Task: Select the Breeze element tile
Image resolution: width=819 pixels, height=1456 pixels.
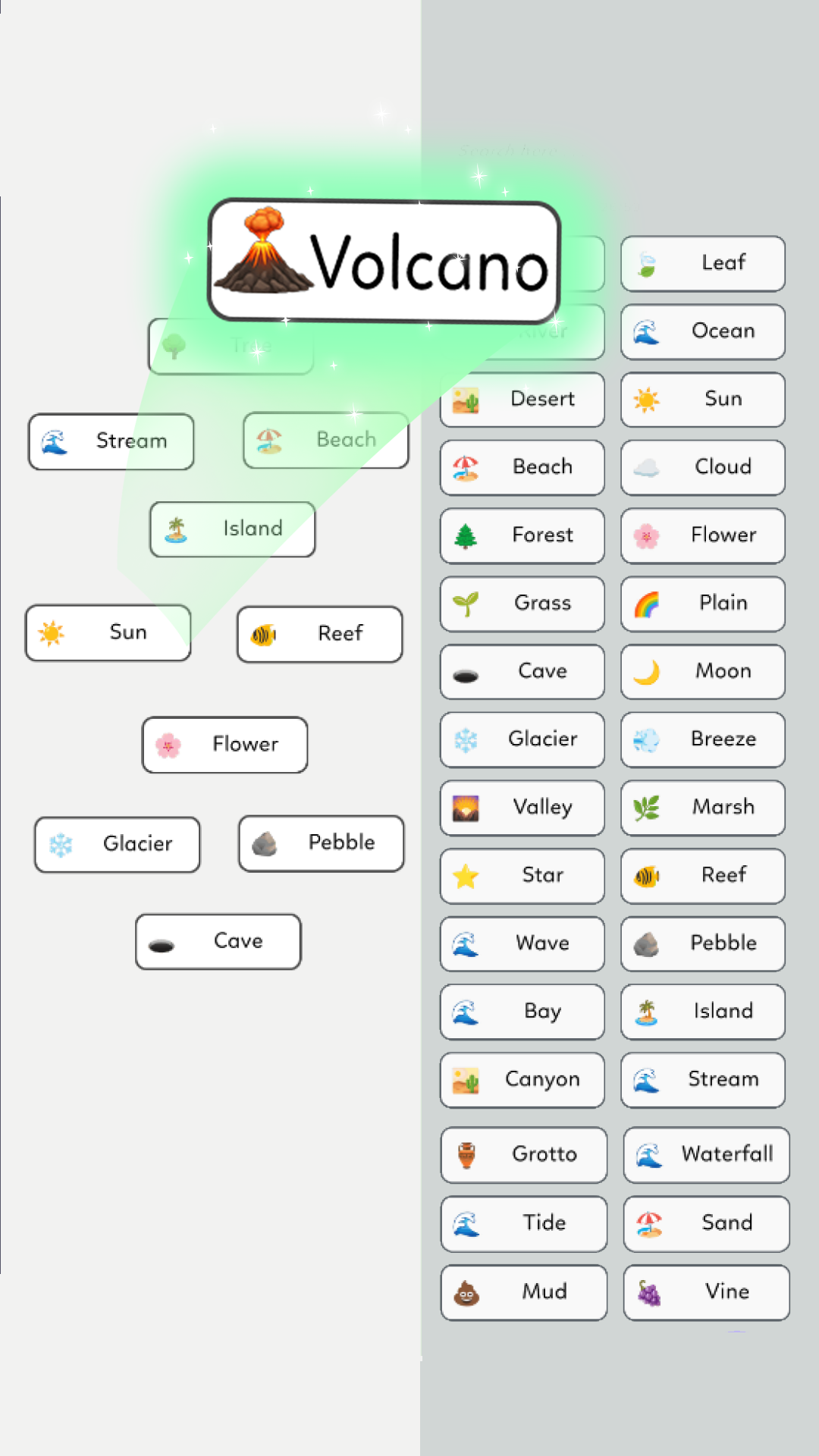Action: [x=703, y=740]
